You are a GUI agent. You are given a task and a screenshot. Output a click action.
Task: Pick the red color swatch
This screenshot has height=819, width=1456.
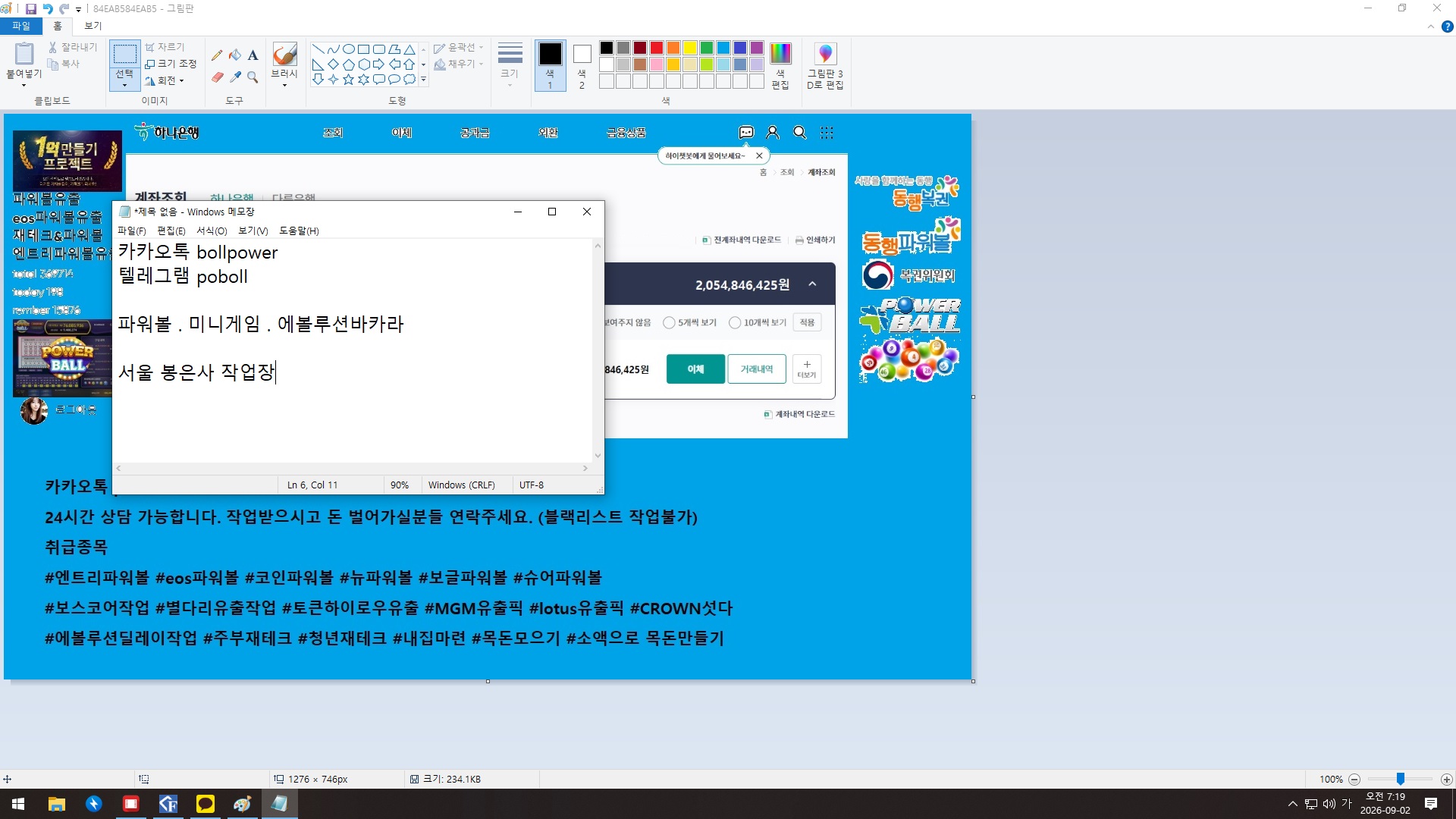[657, 48]
